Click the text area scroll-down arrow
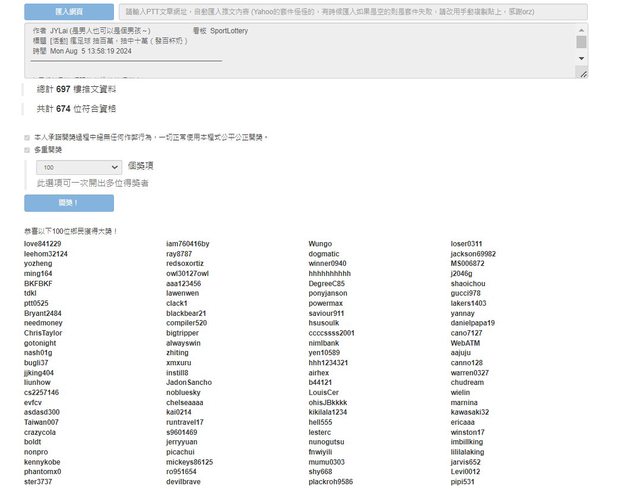The image size is (640, 489). tap(581, 74)
